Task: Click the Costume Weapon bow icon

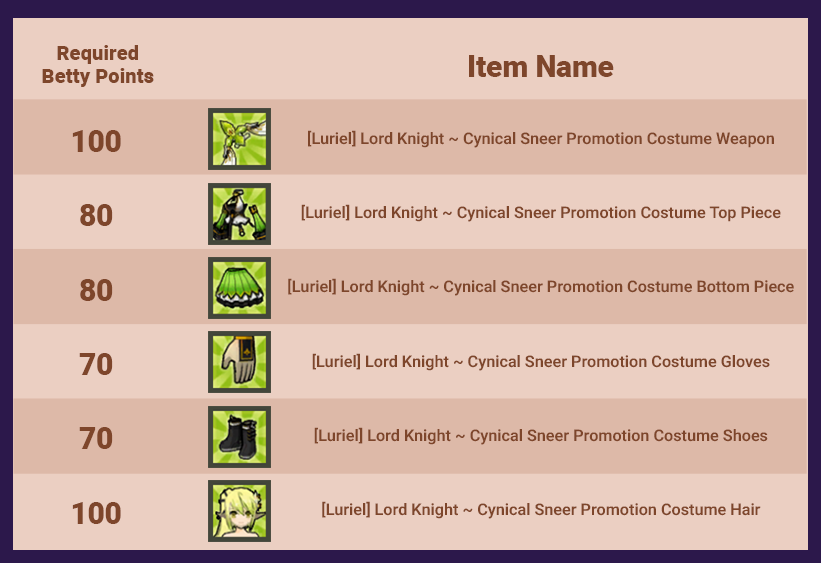Action: pyautogui.click(x=239, y=139)
